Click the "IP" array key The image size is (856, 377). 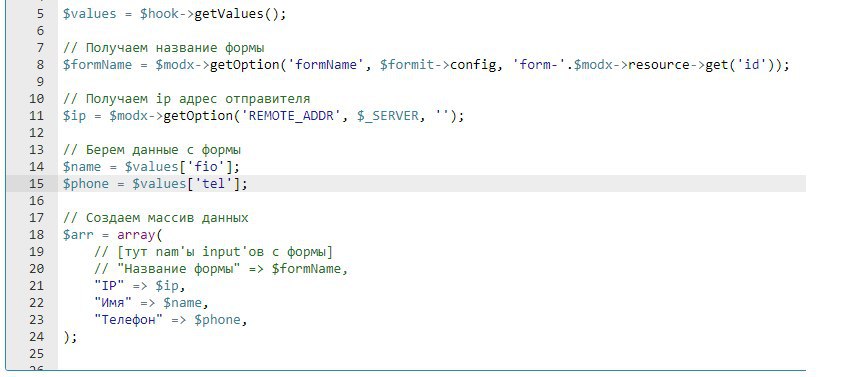109,286
